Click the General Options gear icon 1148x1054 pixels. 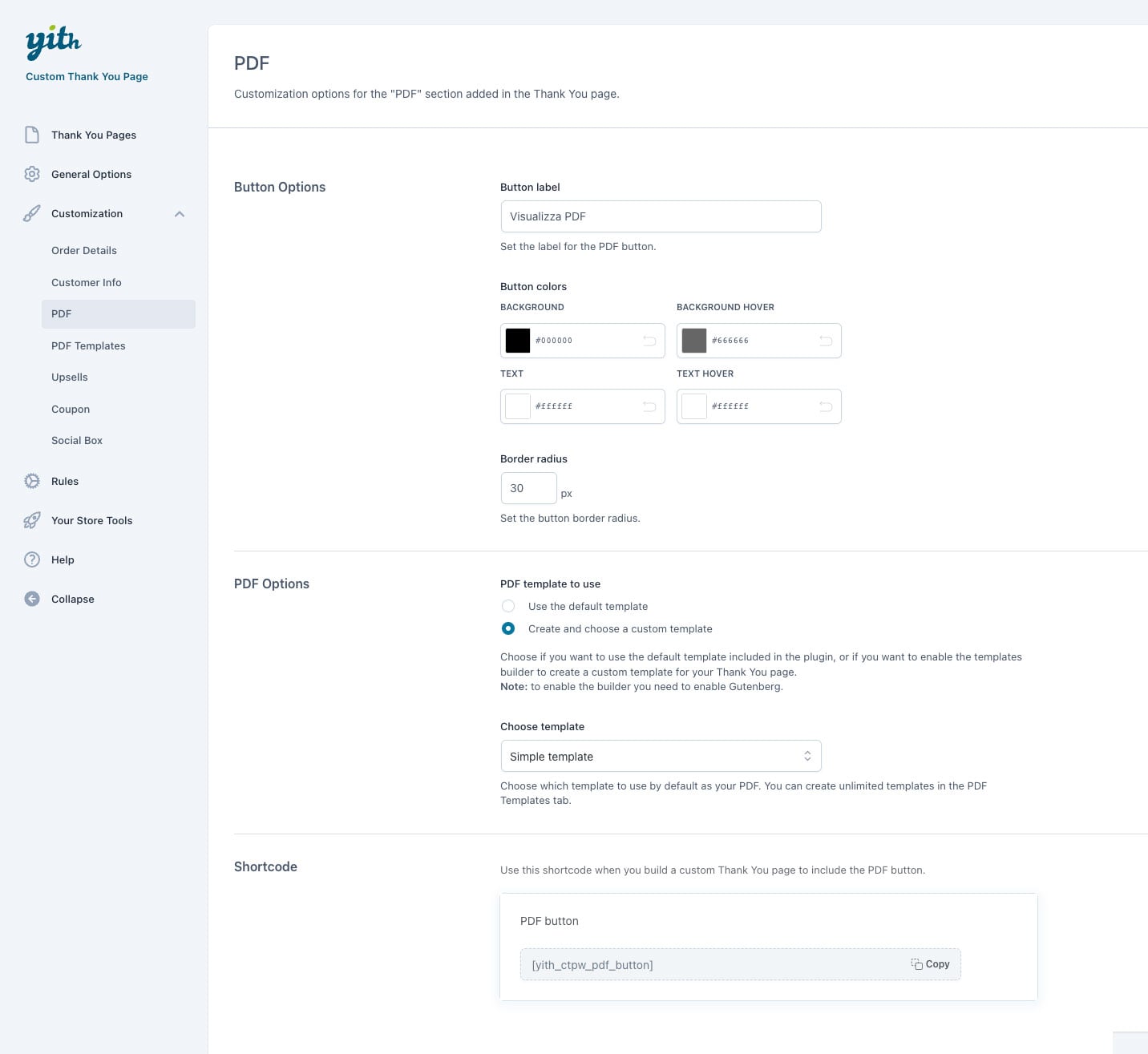click(x=32, y=174)
